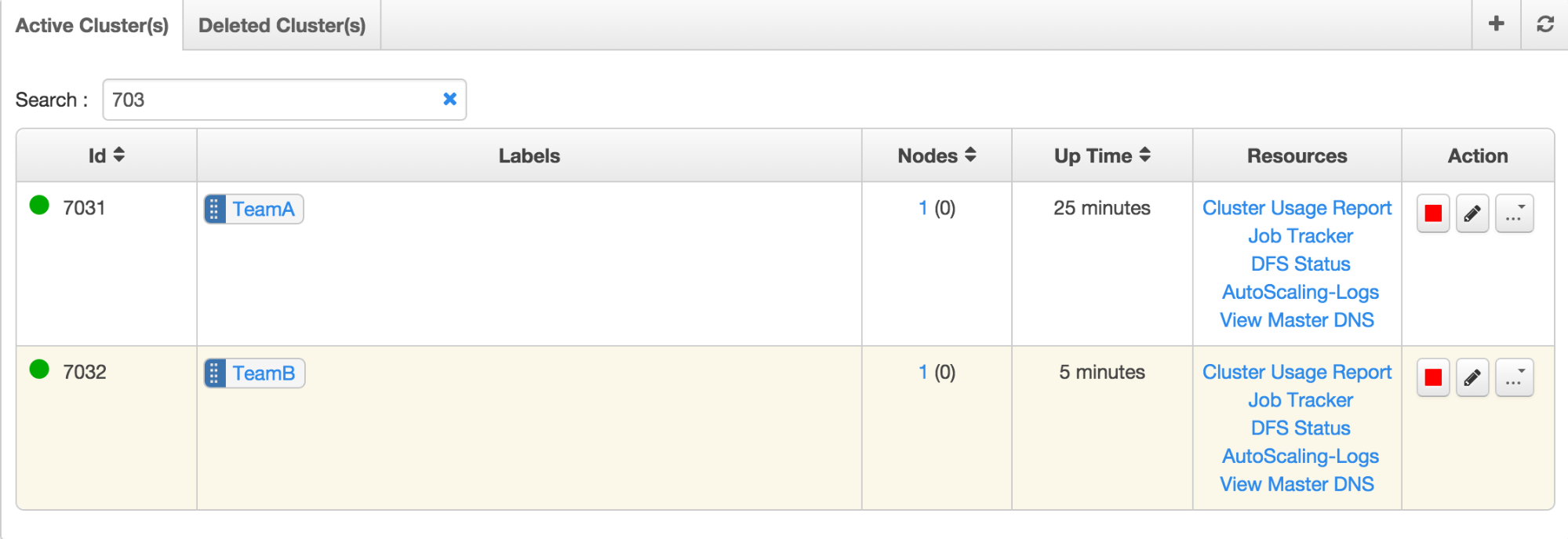The height and width of the screenshot is (539, 1568).
Task: Click the TeamB label drag handle icon
Action: tap(215, 373)
